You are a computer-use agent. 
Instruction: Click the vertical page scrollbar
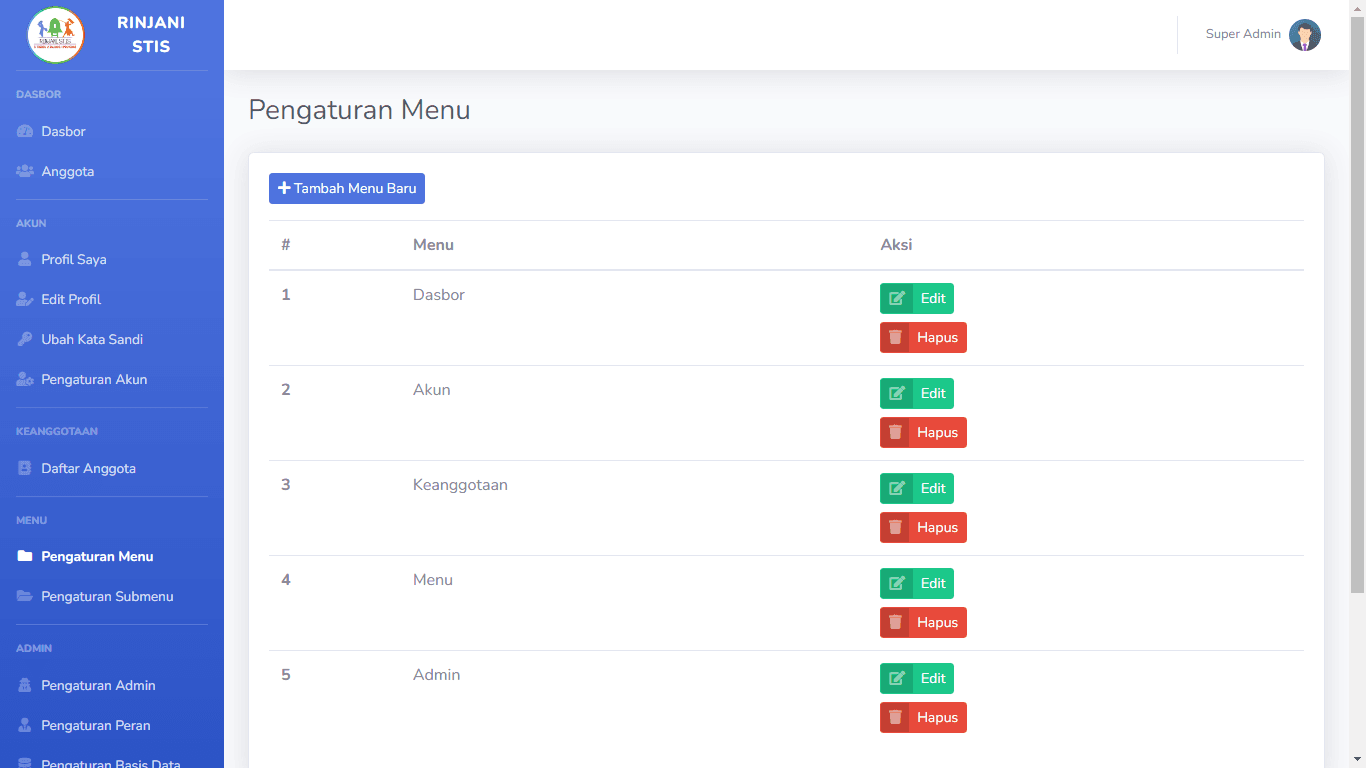point(1357,300)
